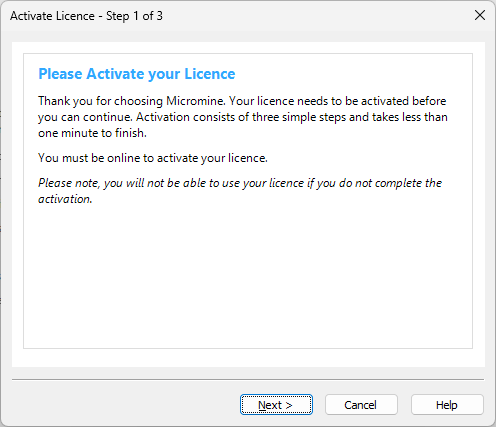This screenshot has width=496, height=427.
Task: Click the "Activate Licence" window title text
Action: (52, 16)
